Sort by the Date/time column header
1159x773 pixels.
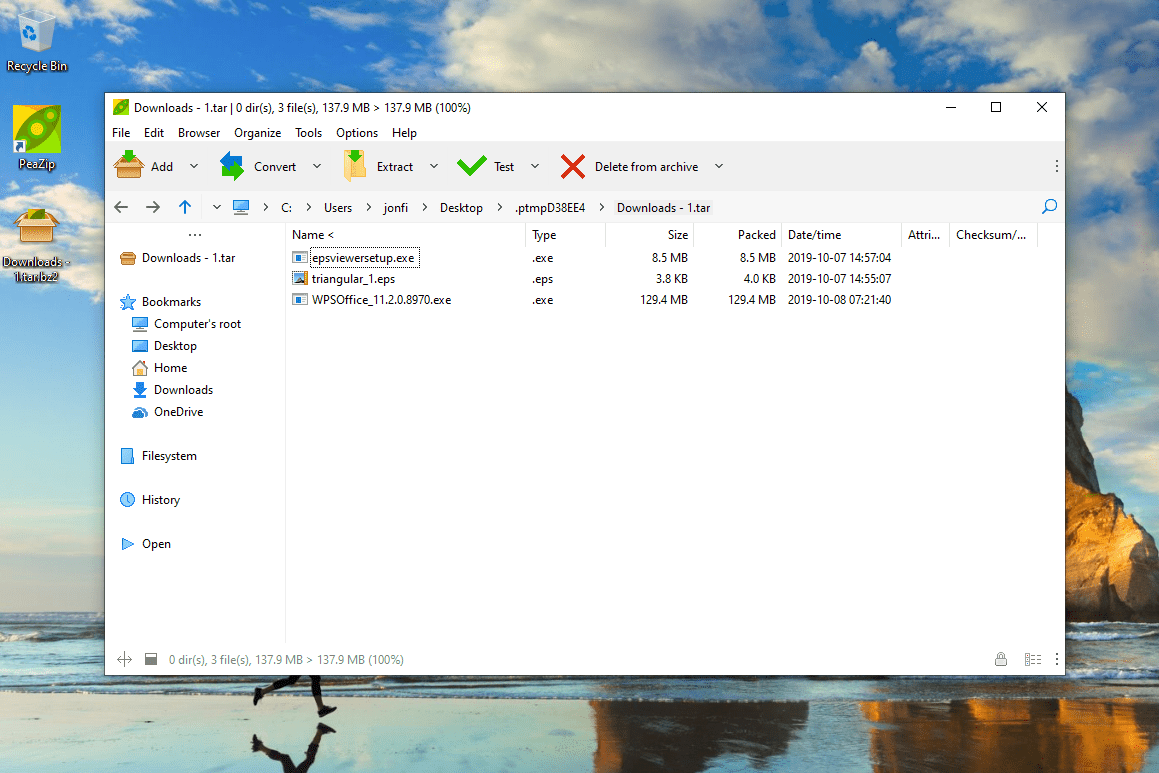(841, 235)
